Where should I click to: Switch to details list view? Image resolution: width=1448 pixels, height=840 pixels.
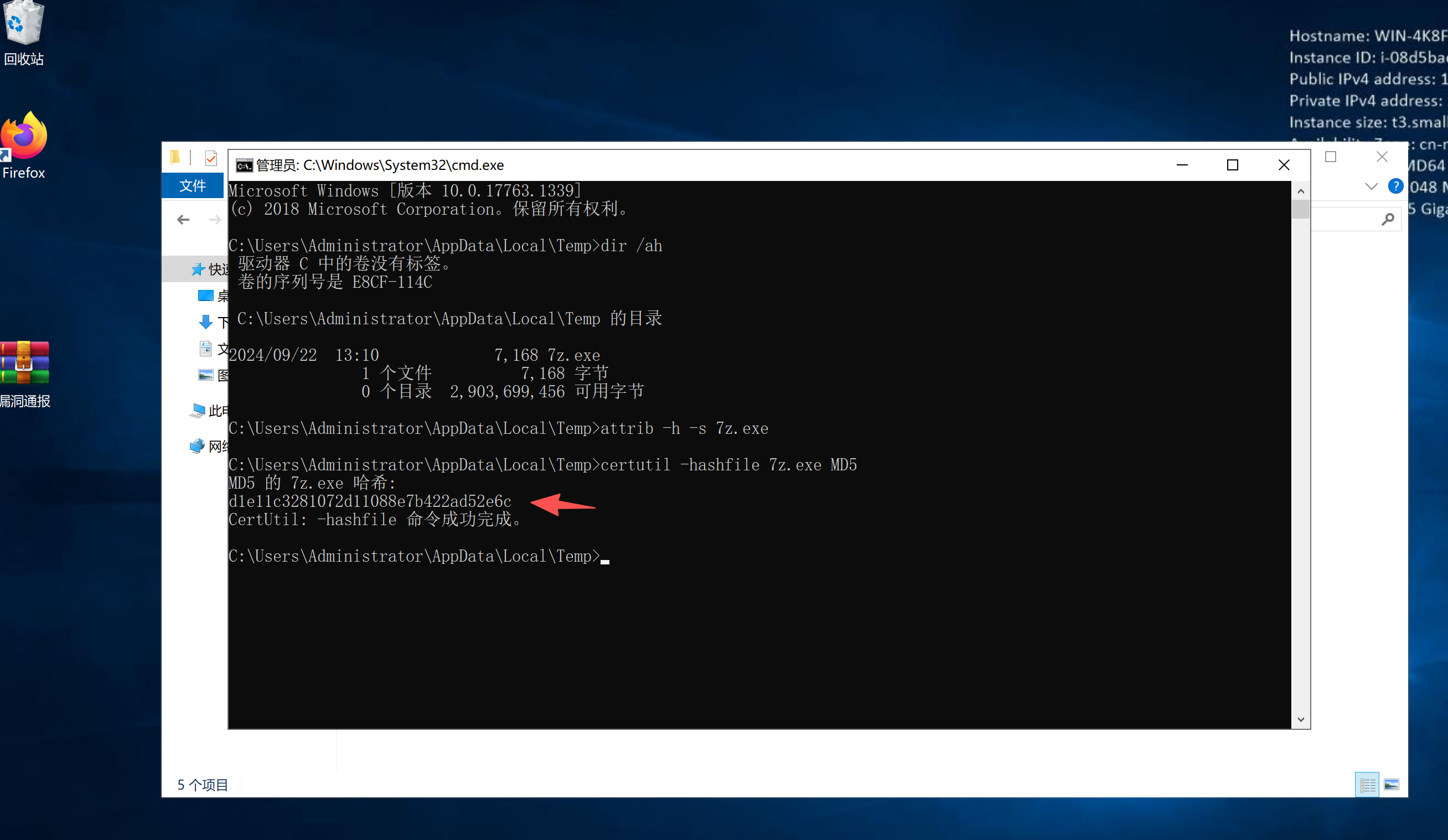click(1367, 784)
